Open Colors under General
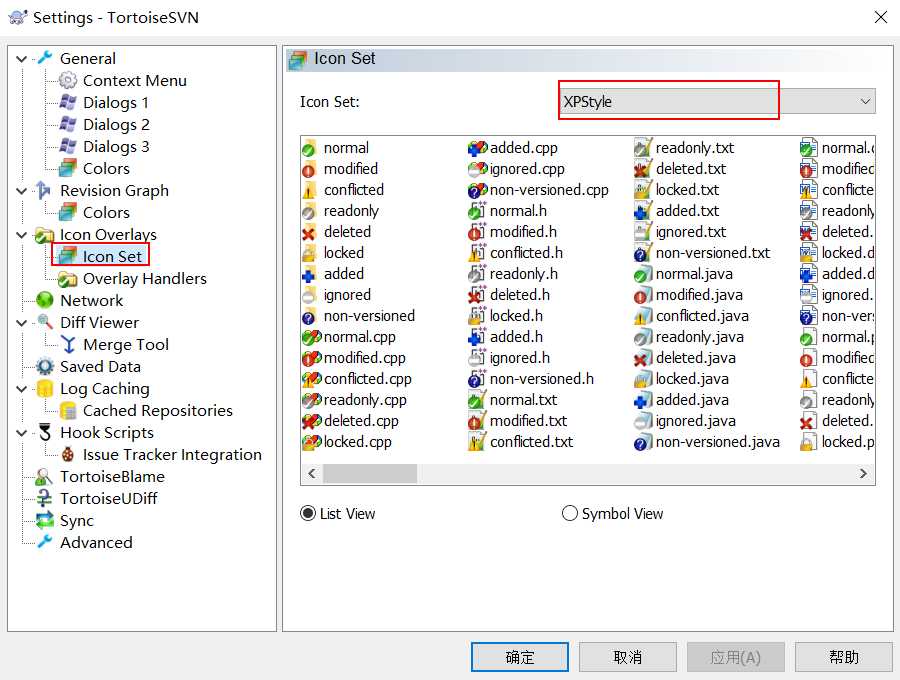900x680 pixels. click(106, 168)
